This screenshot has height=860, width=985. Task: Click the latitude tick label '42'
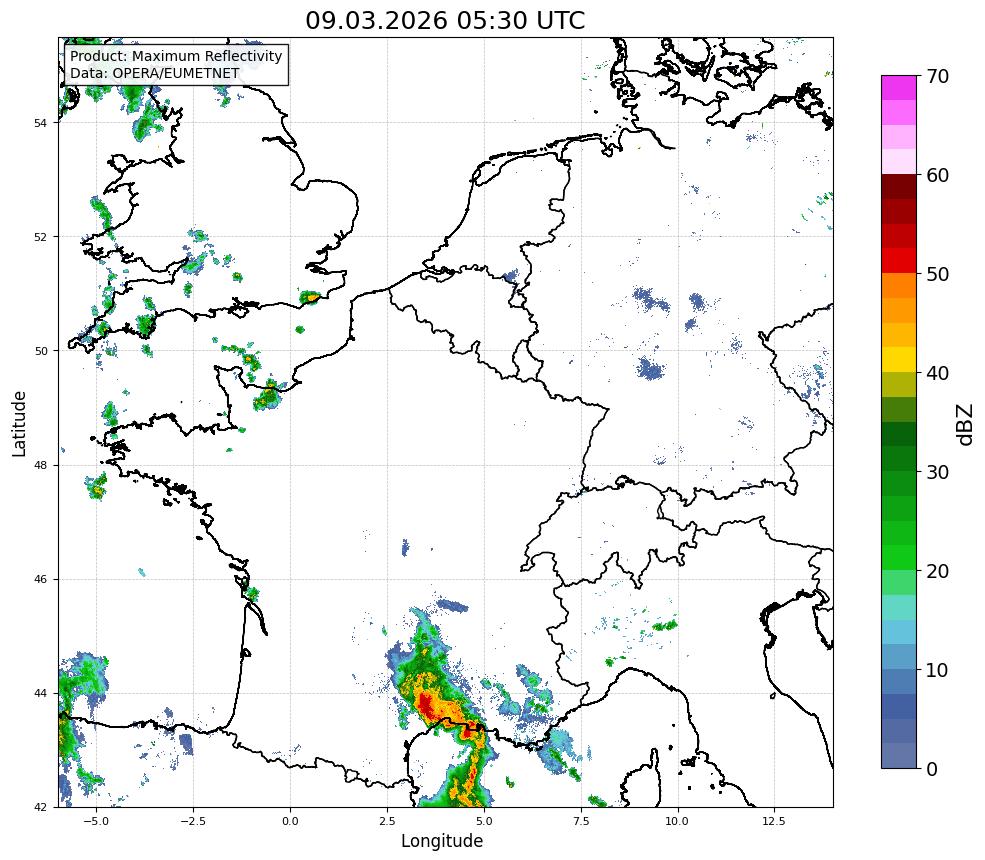tap(41, 807)
